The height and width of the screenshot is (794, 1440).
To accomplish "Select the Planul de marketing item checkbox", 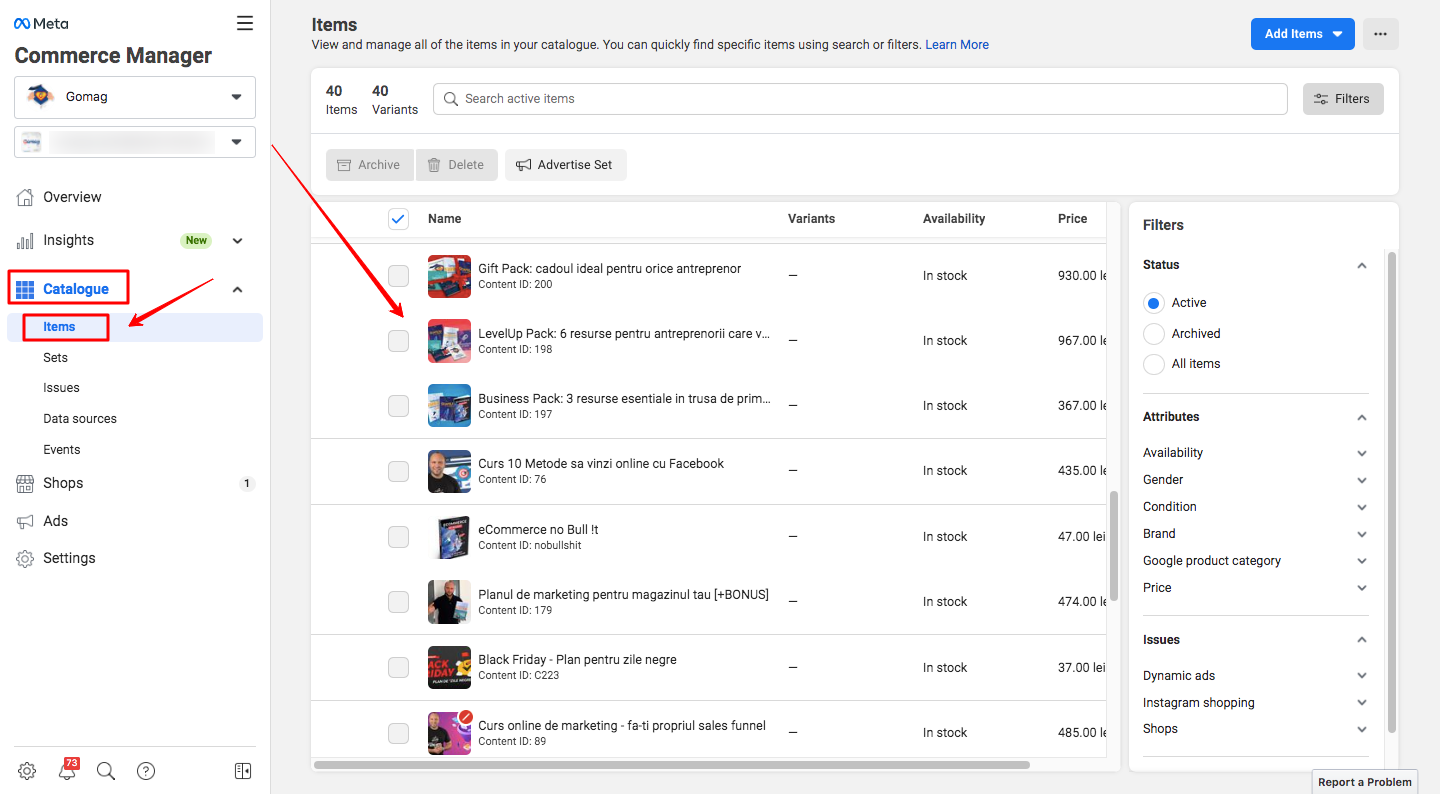I will click(398, 602).
